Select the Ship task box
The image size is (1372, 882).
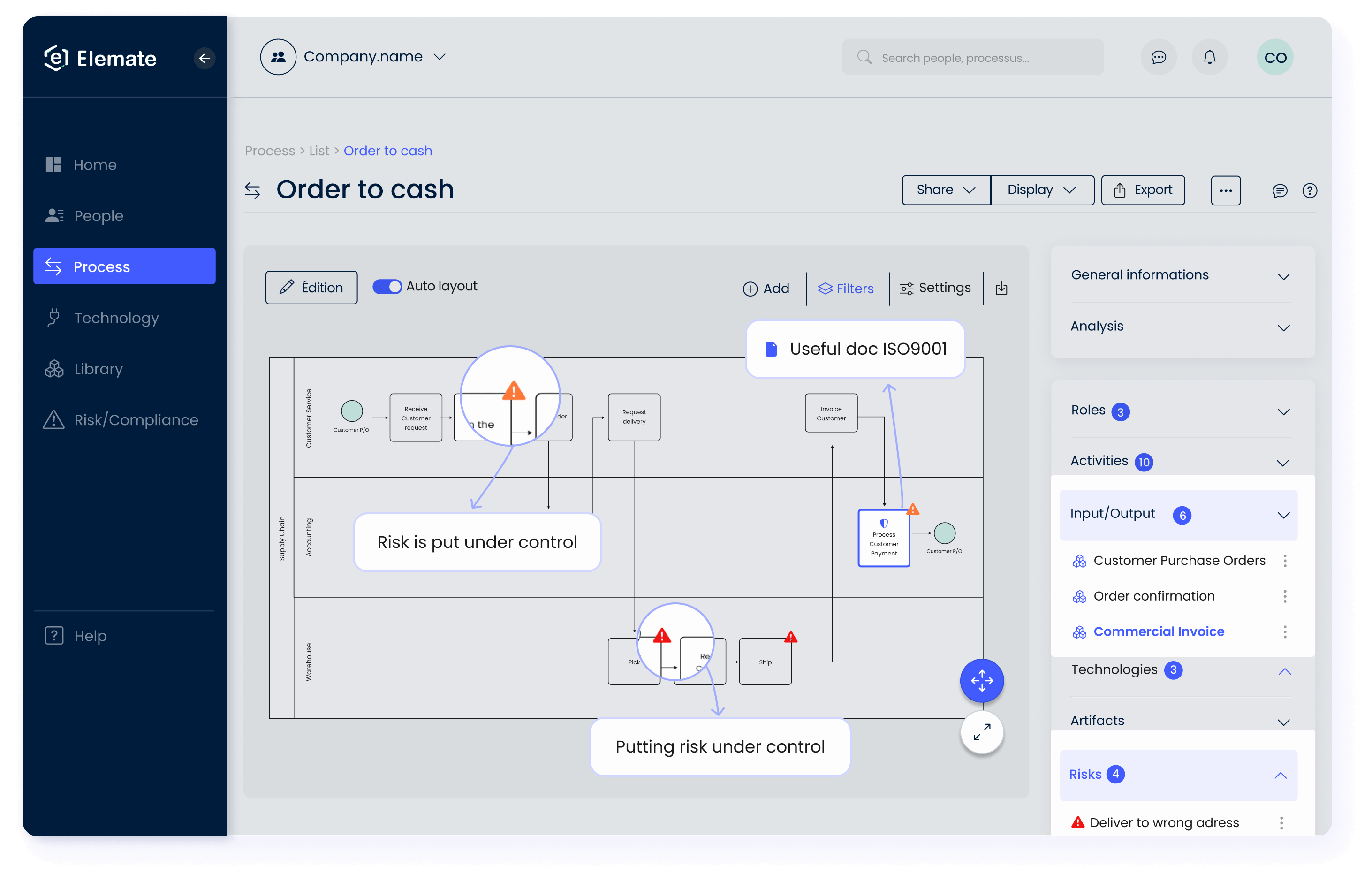coord(765,661)
